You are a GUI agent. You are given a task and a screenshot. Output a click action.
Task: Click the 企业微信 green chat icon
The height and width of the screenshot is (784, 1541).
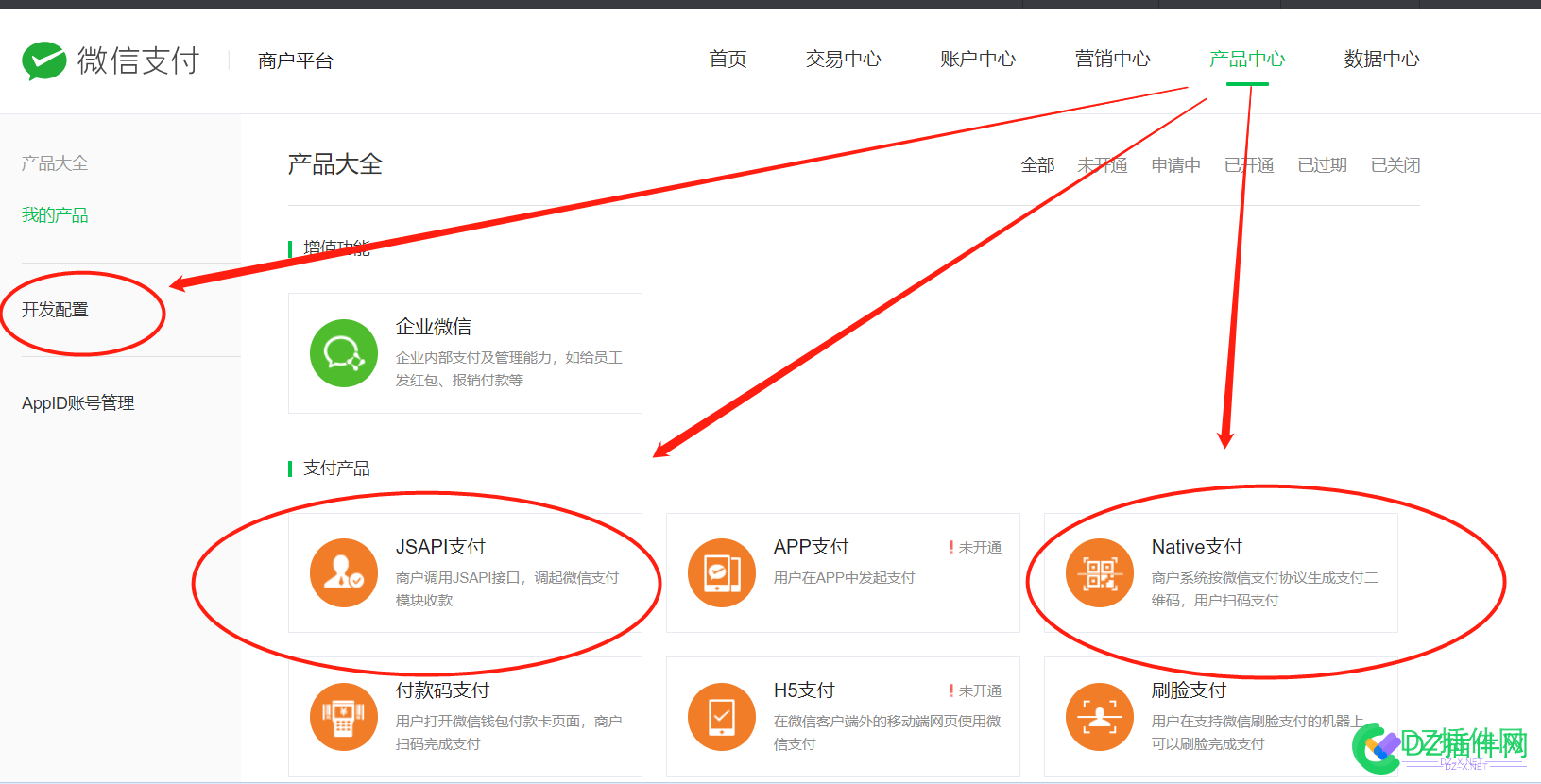pos(344,353)
